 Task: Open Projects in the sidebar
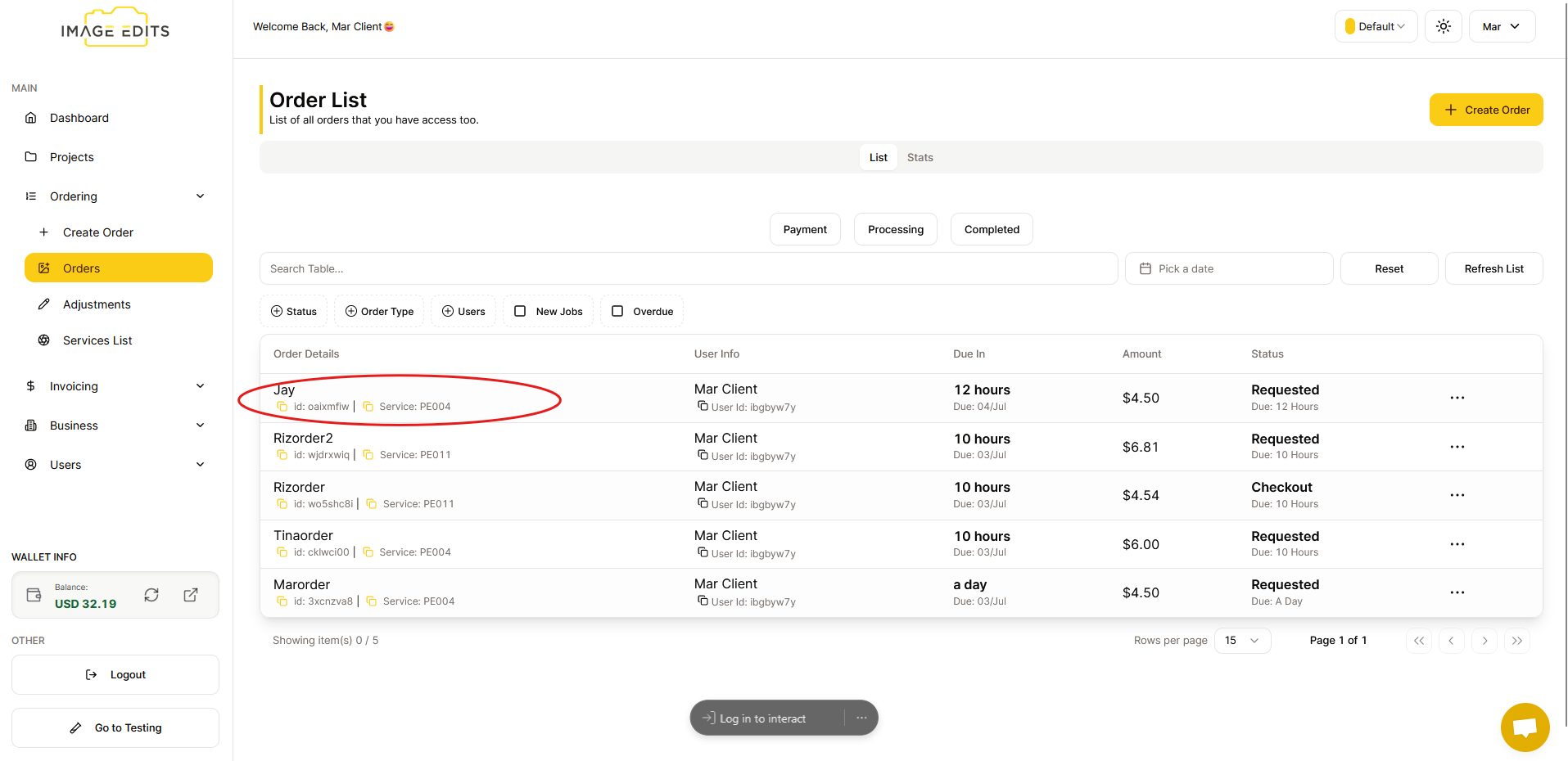[x=72, y=157]
